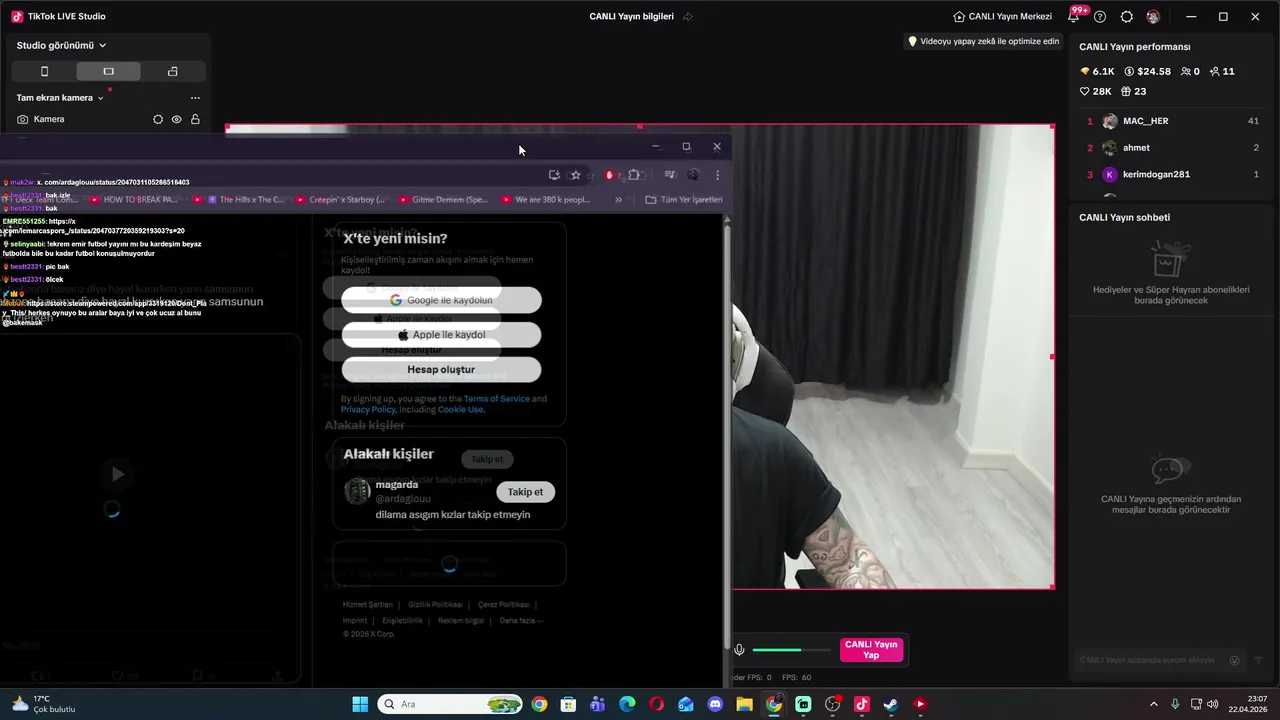Toggle lock on Kamera source
Image resolution: width=1280 pixels, height=720 pixels.
(x=195, y=119)
